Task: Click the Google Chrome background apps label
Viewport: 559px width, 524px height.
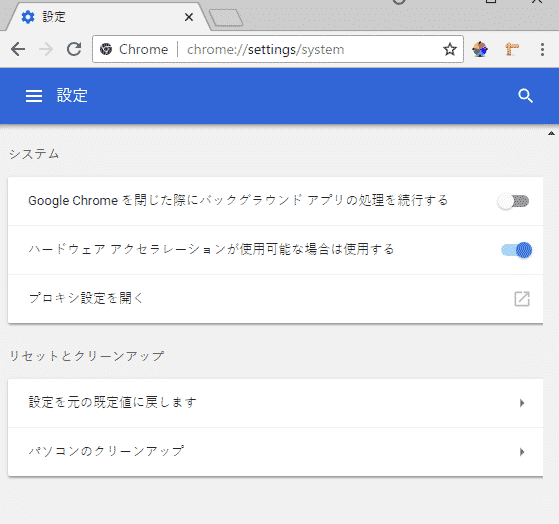Action: pyautogui.click(x=238, y=200)
